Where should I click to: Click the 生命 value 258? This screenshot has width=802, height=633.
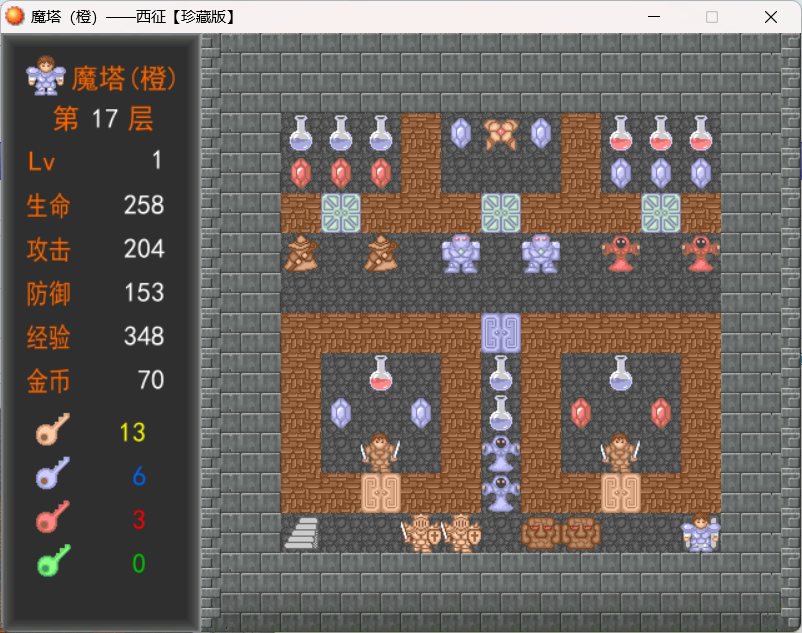[x=144, y=205]
